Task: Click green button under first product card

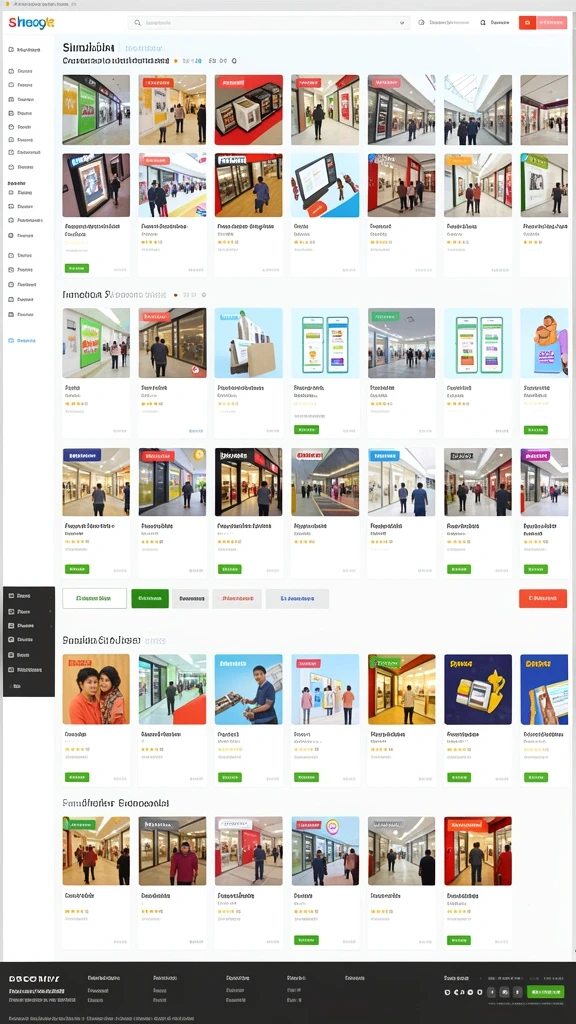Action: (x=76, y=268)
